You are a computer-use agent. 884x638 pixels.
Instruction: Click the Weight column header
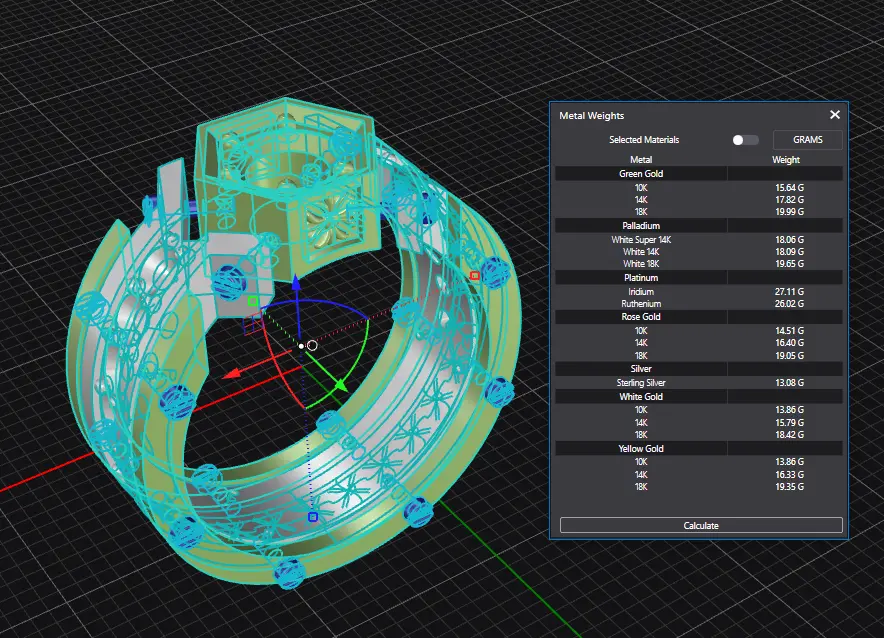tap(786, 160)
